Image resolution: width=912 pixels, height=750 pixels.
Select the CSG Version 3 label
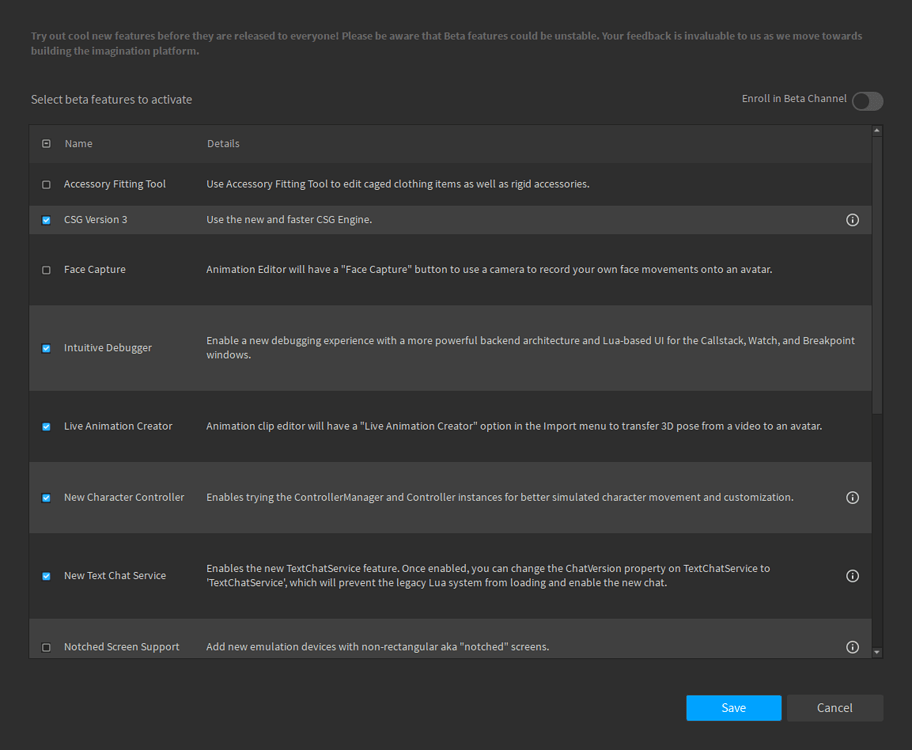pos(95,219)
